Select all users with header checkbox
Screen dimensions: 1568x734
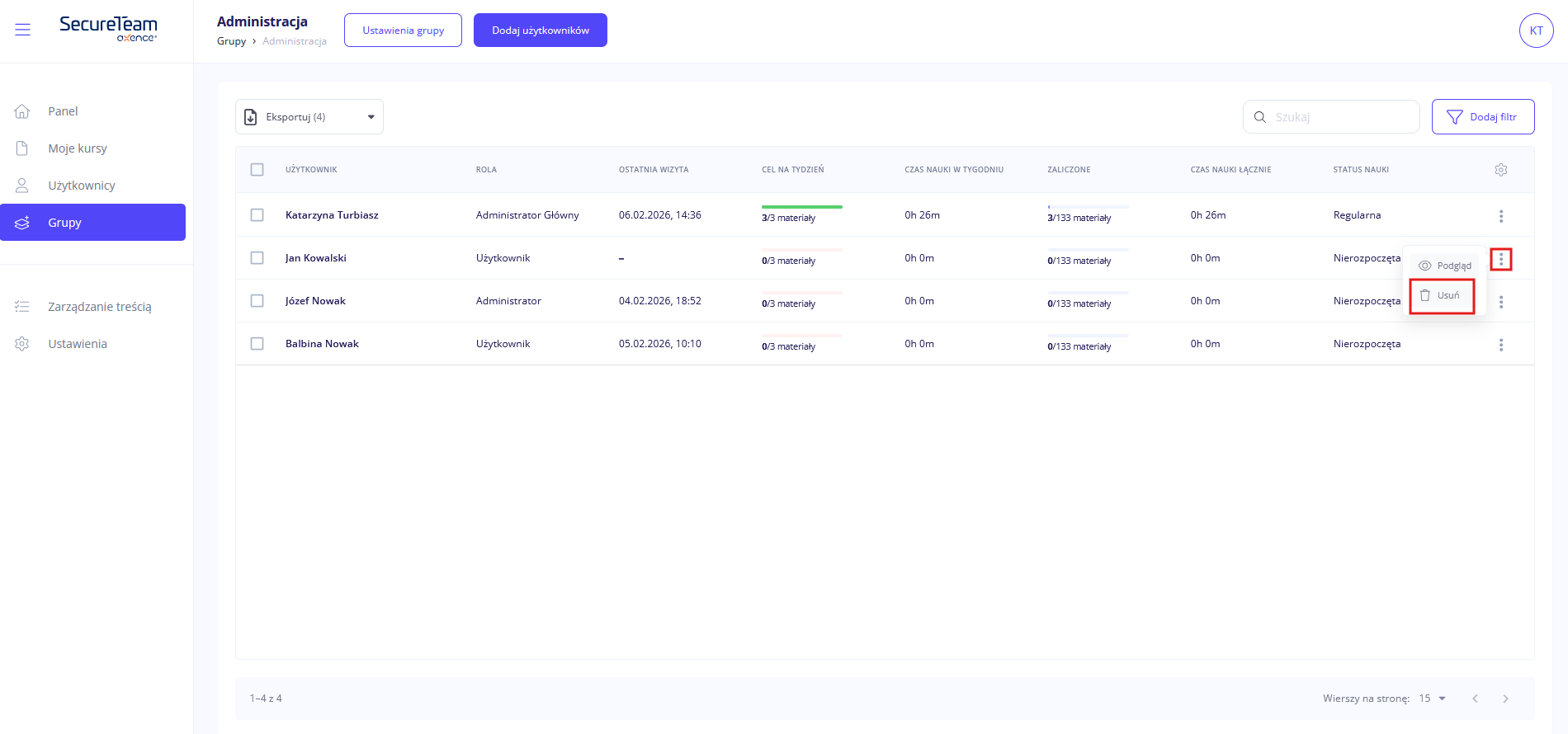click(257, 170)
